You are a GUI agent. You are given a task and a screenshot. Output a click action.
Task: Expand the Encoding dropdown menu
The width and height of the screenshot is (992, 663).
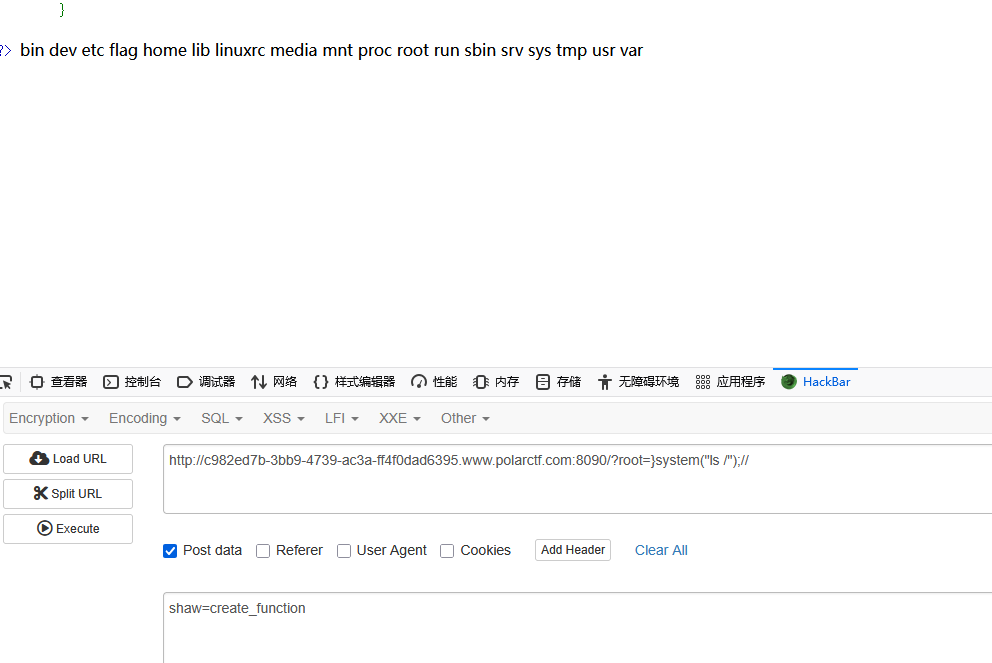pos(145,418)
